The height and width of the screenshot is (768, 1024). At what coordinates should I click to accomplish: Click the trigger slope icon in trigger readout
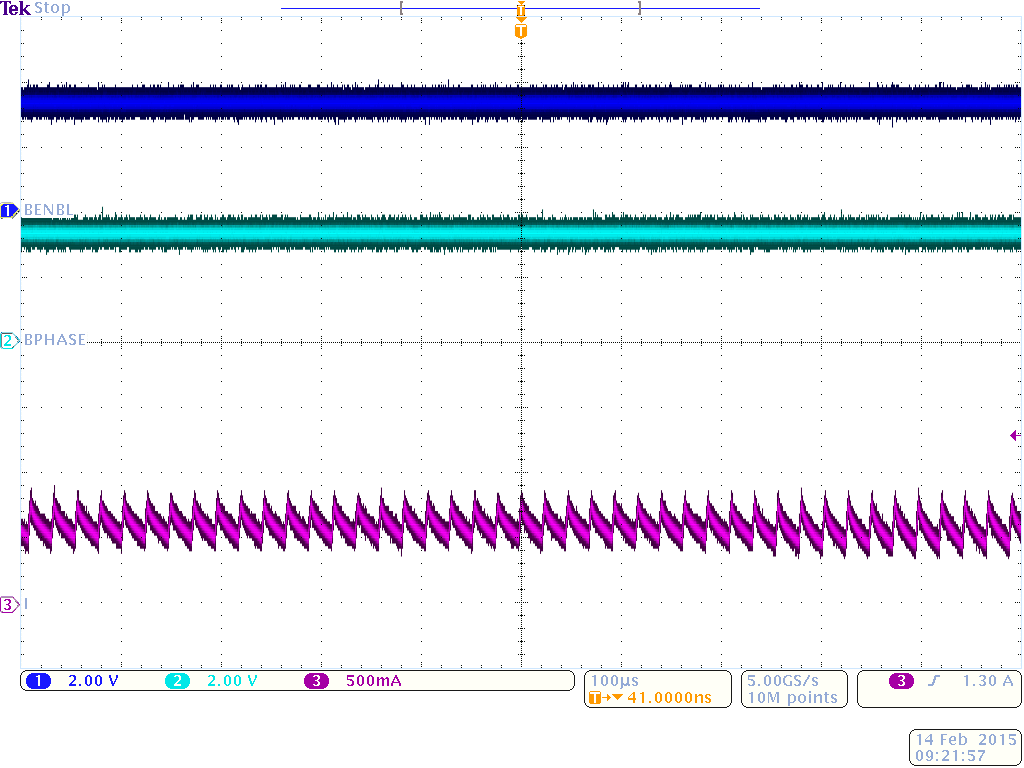[x=934, y=681]
